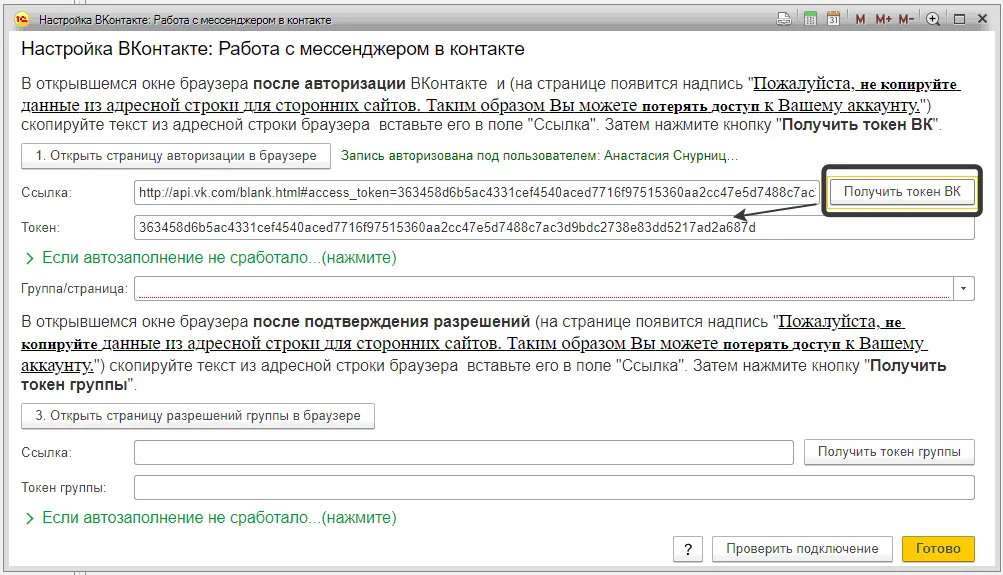Click the M- memory subtract button
Image resolution: width=1003 pixels, height=575 pixels.
[906, 19]
